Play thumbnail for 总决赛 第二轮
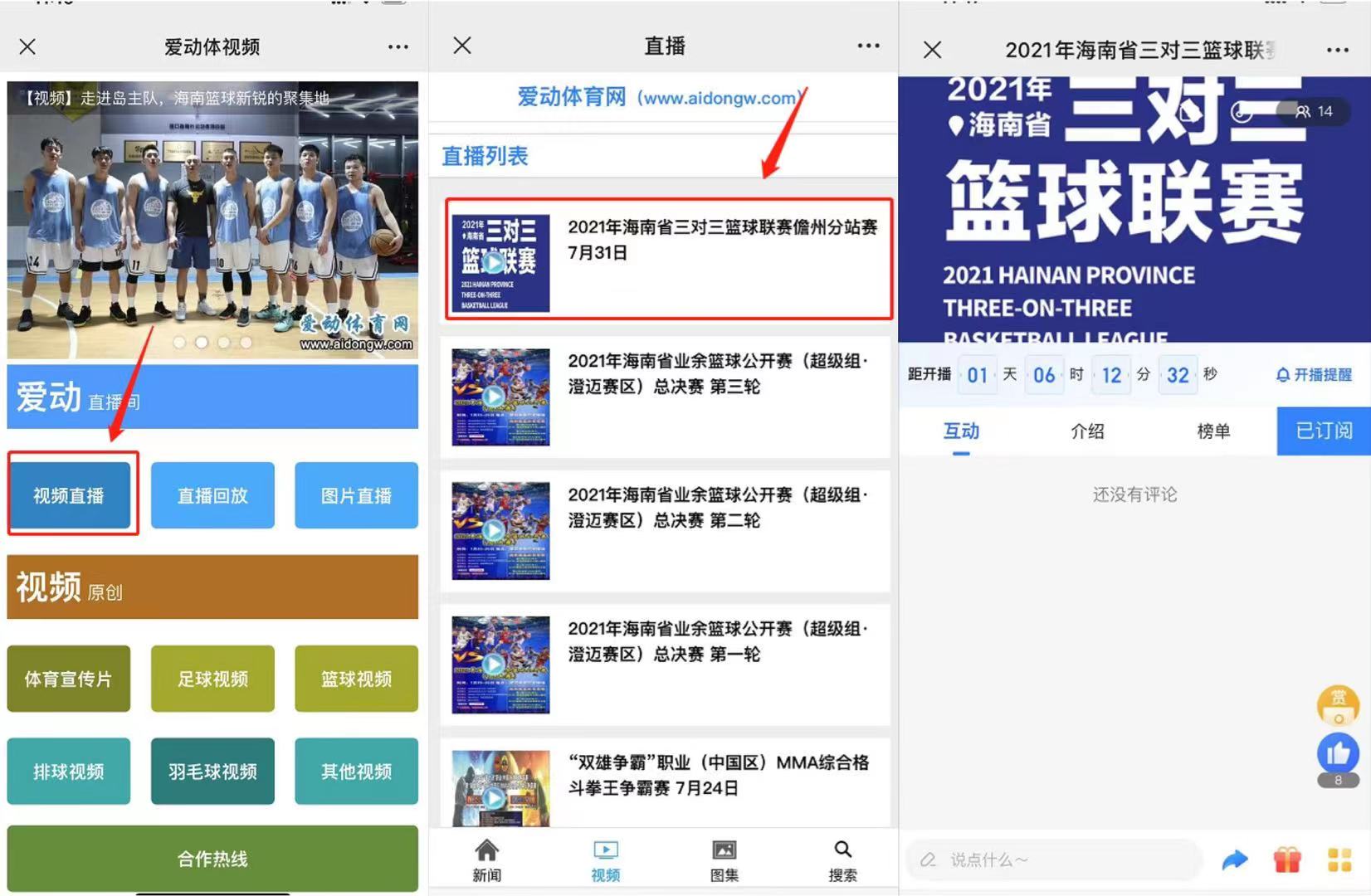This screenshot has height=896, width=1371. [500, 531]
